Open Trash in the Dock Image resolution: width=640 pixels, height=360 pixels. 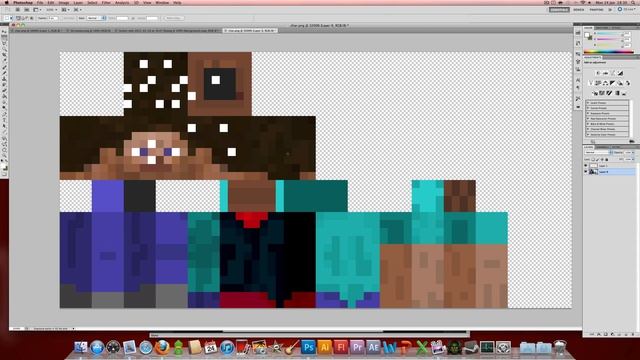click(x=560, y=347)
